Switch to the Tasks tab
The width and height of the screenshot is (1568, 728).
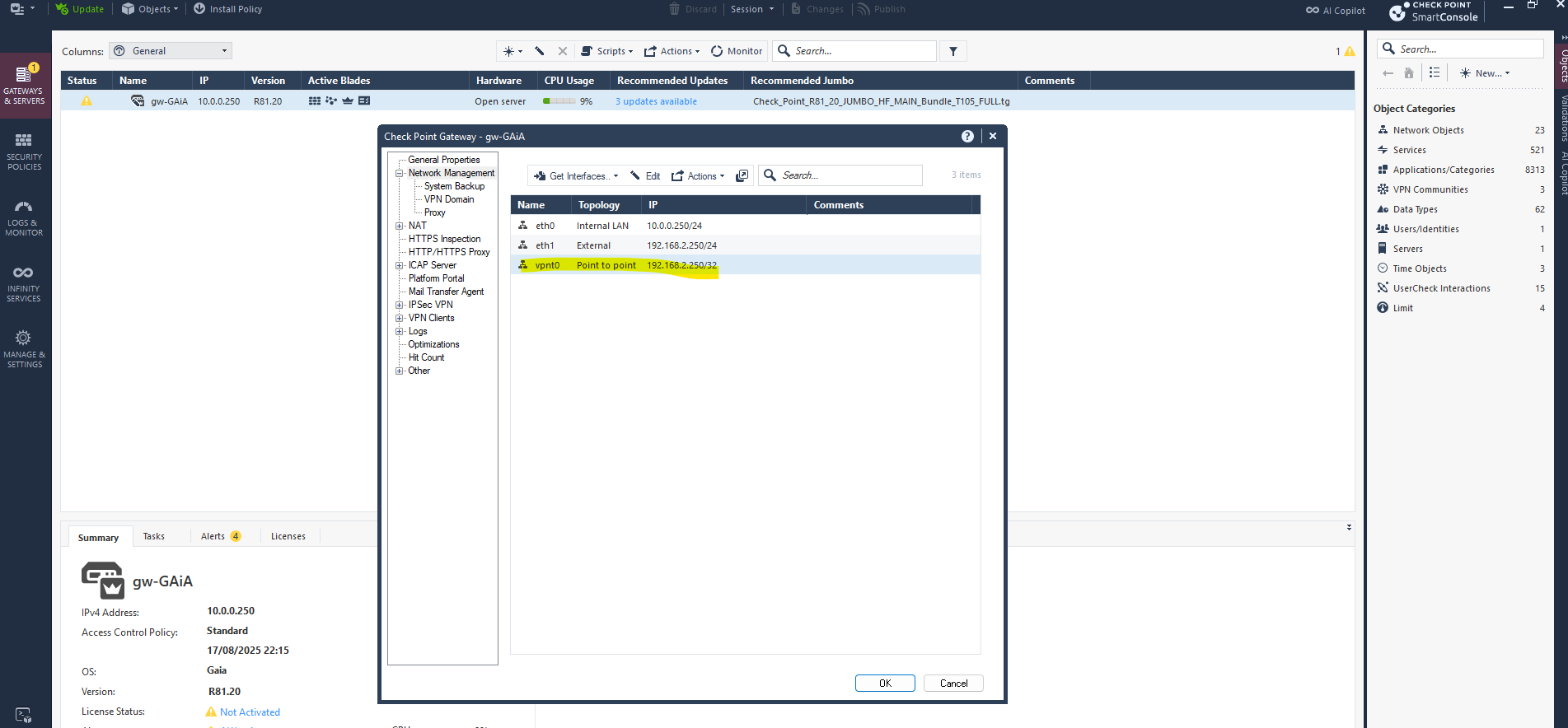click(x=154, y=536)
